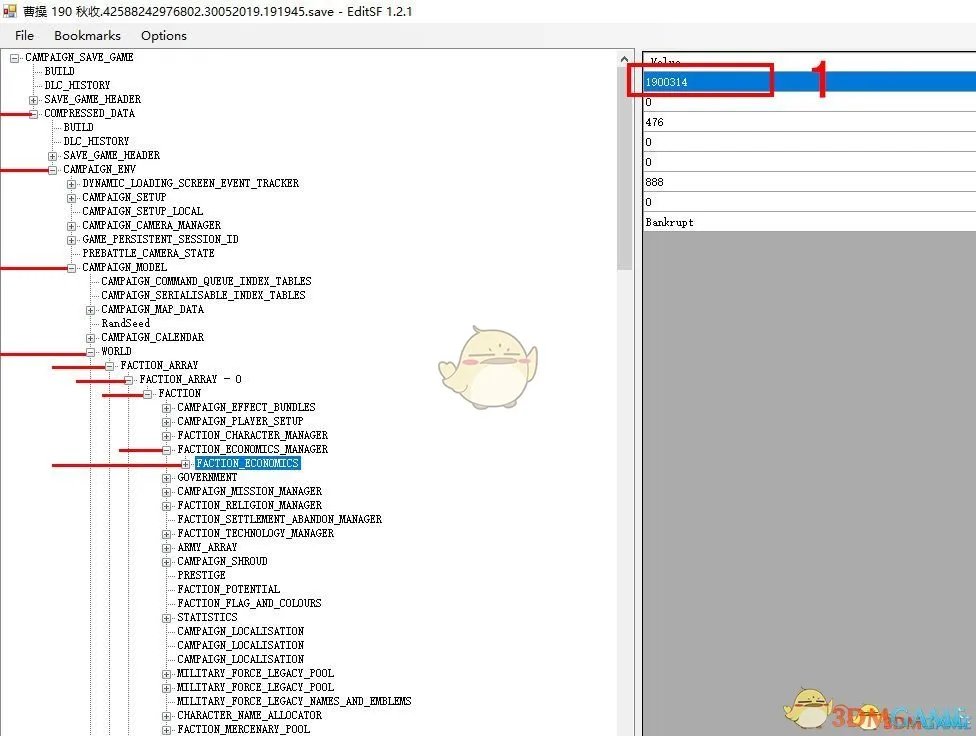Select the FACTION_TECHNOLOGY_MANAGER tree item

point(255,534)
